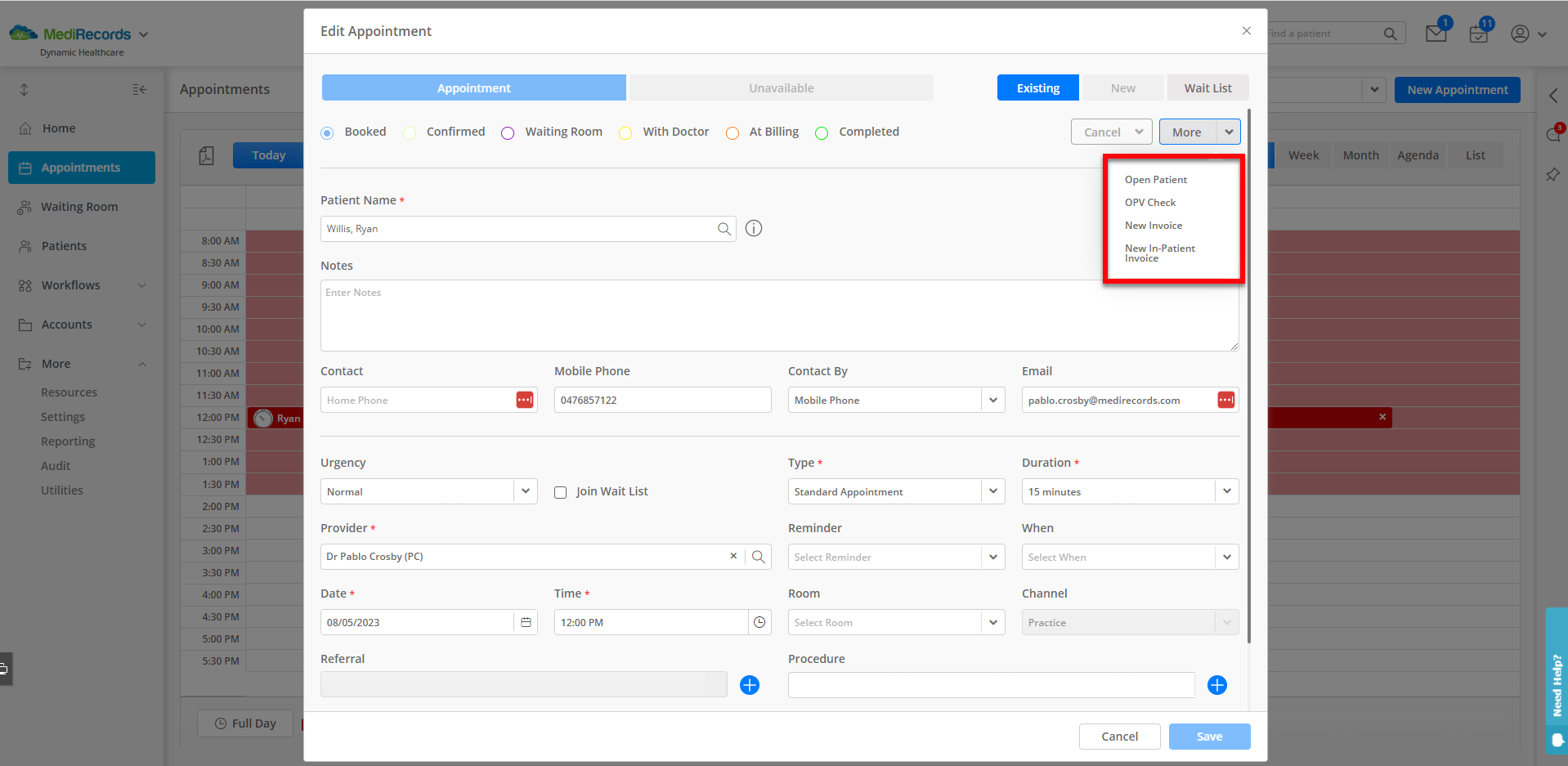Select the Completed status

pyautogui.click(x=822, y=132)
